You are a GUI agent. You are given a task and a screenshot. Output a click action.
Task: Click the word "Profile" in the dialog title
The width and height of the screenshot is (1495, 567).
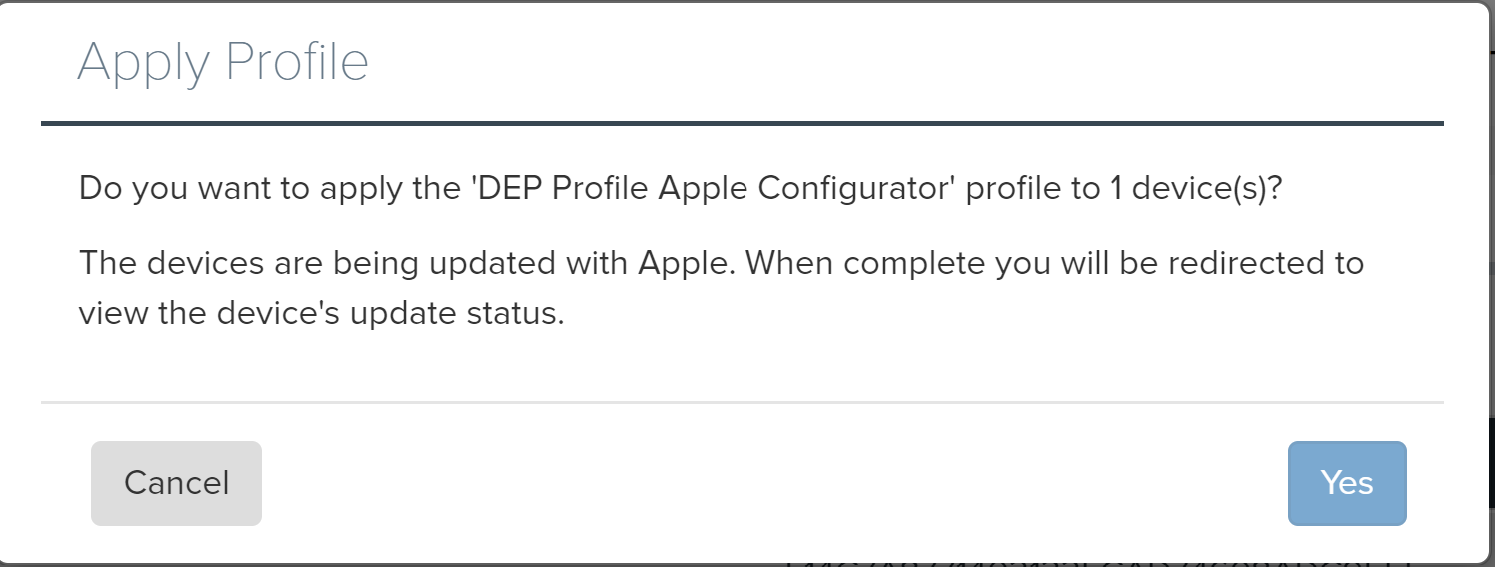pyautogui.click(x=297, y=62)
